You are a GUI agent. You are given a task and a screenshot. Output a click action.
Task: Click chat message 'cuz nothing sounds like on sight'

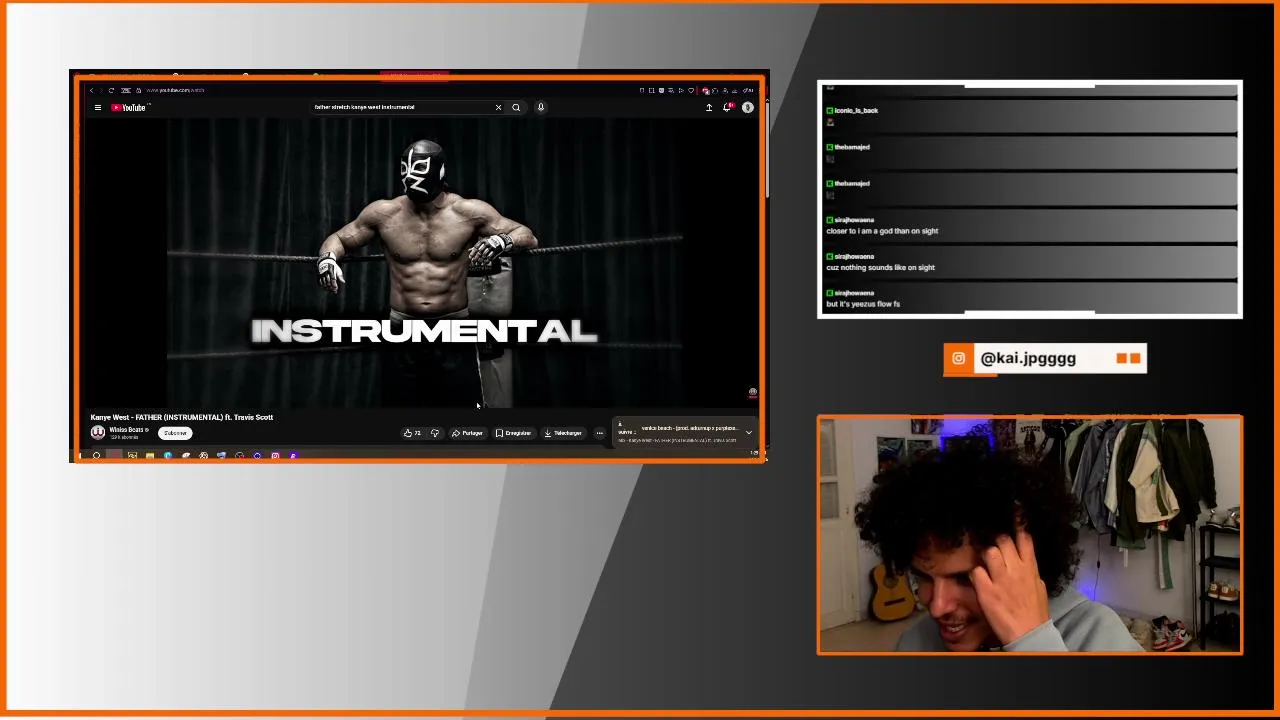tap(880, 267)
